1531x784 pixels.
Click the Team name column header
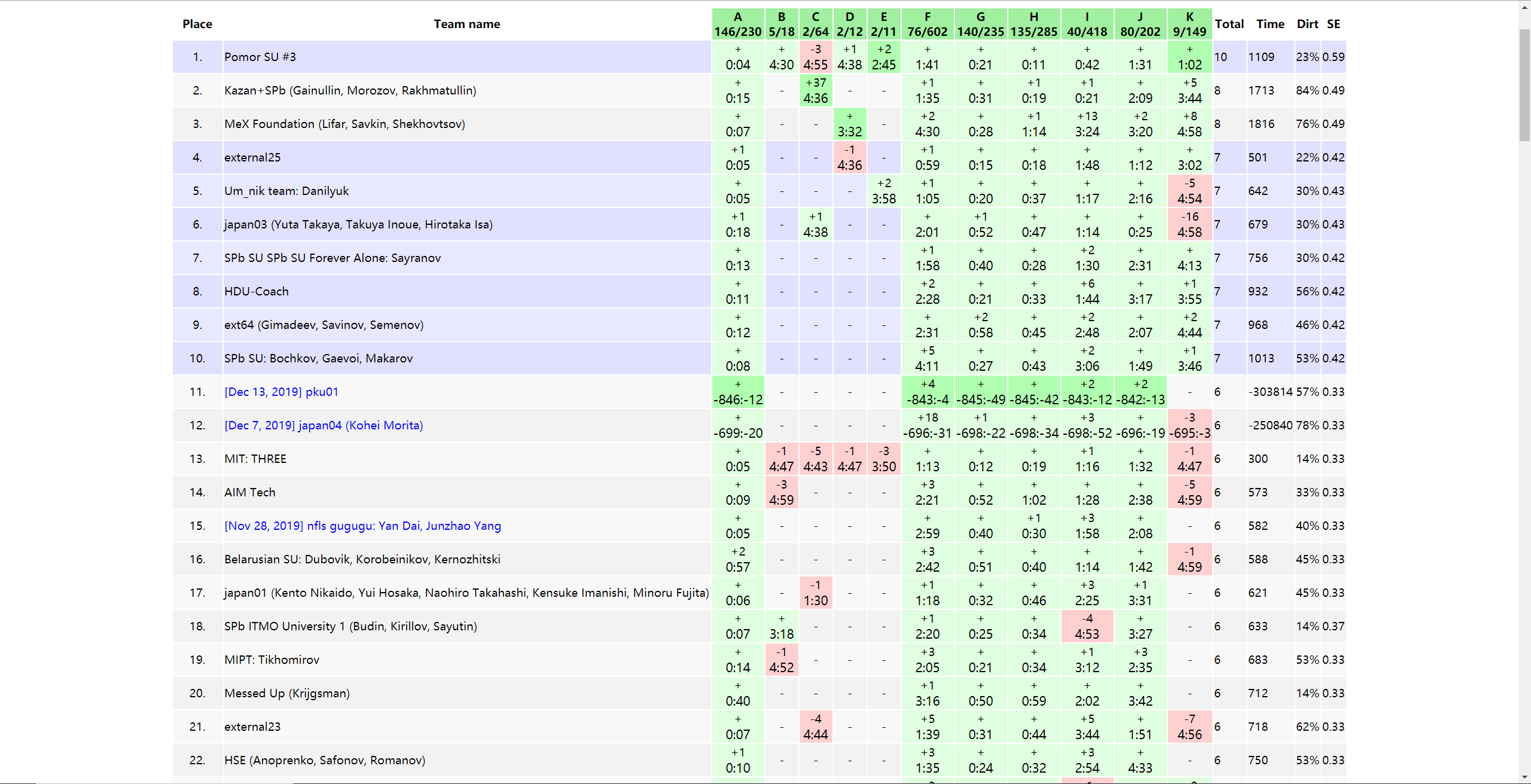pos(466,24)
